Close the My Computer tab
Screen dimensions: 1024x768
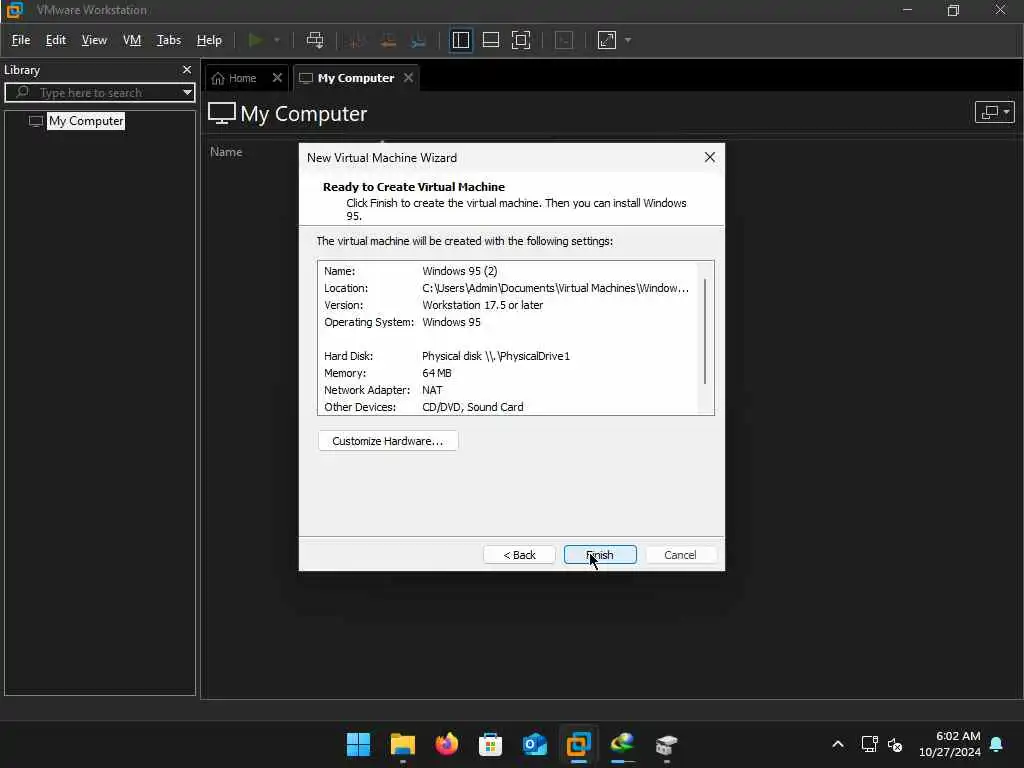point(408,78)
